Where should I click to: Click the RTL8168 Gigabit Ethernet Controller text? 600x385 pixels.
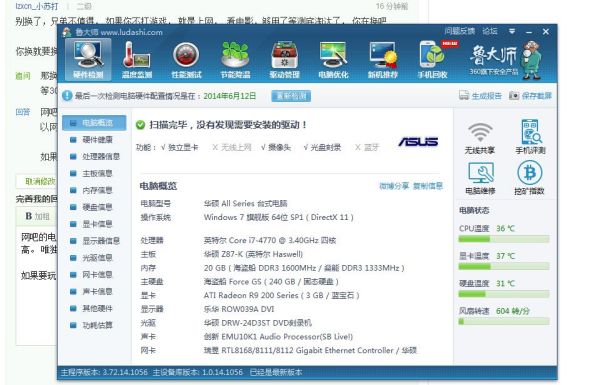(x=310, y=351)
